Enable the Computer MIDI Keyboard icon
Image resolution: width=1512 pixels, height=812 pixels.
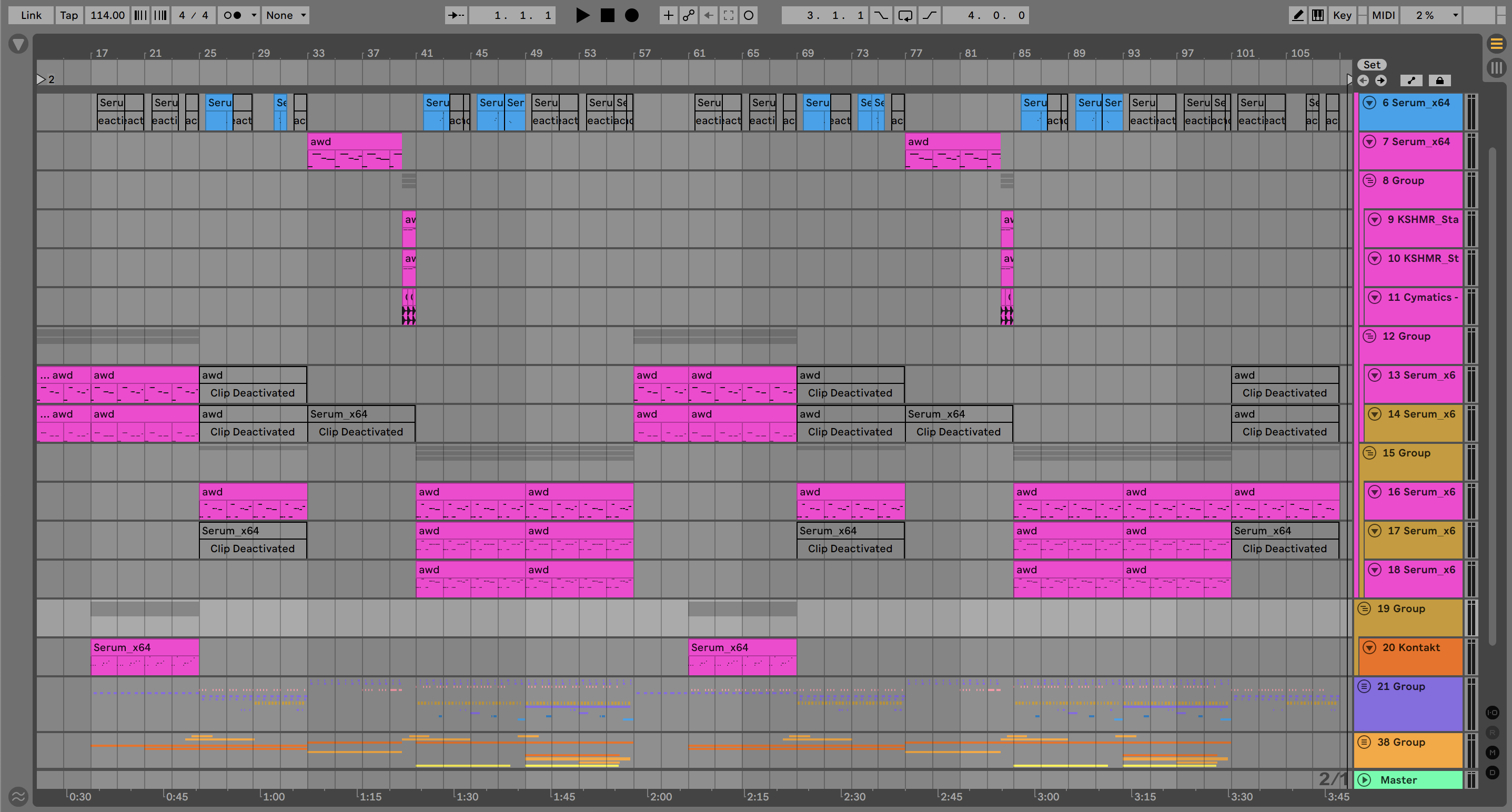pos(1318,15)
